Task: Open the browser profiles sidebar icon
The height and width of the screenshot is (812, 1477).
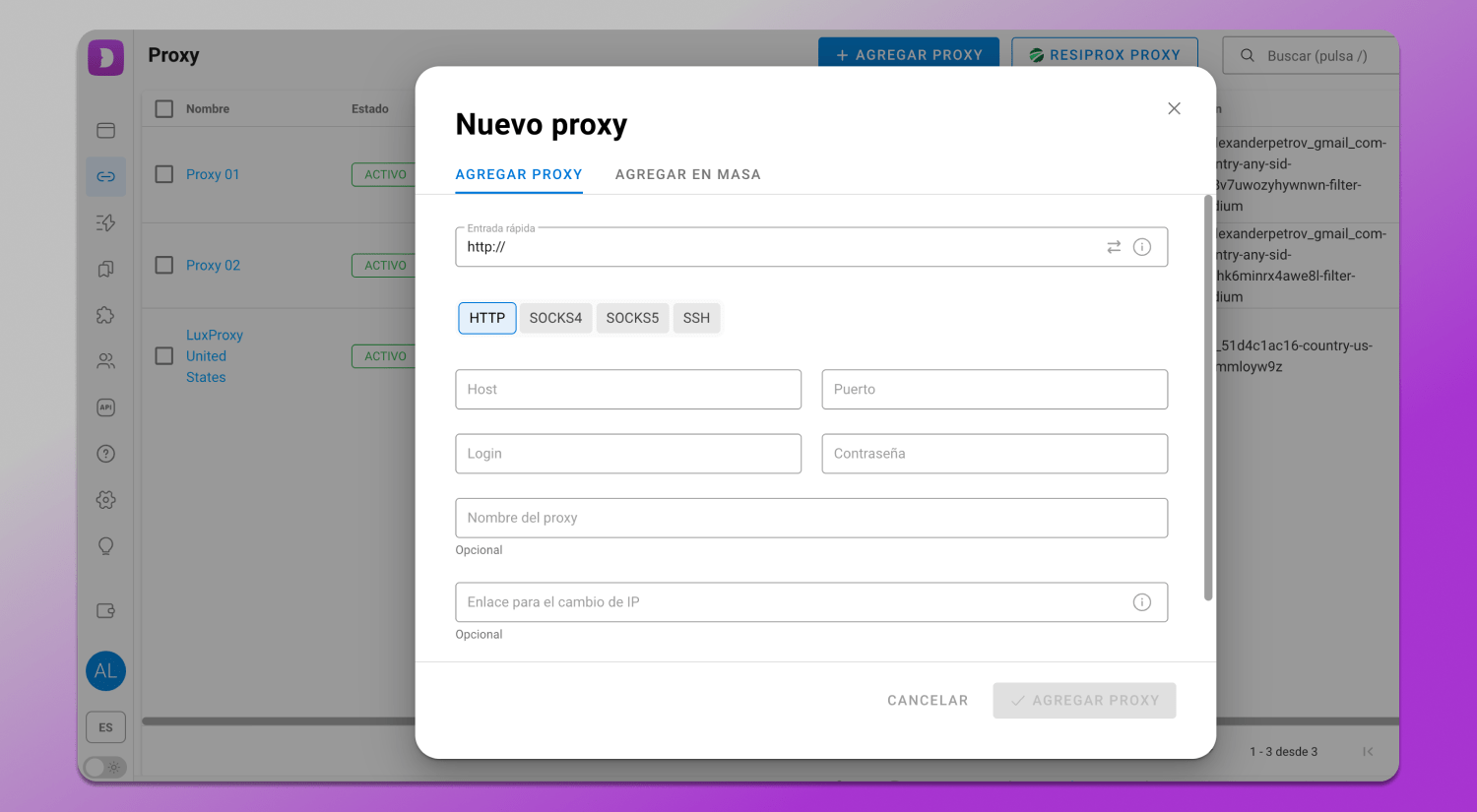Action: [106, 131]
